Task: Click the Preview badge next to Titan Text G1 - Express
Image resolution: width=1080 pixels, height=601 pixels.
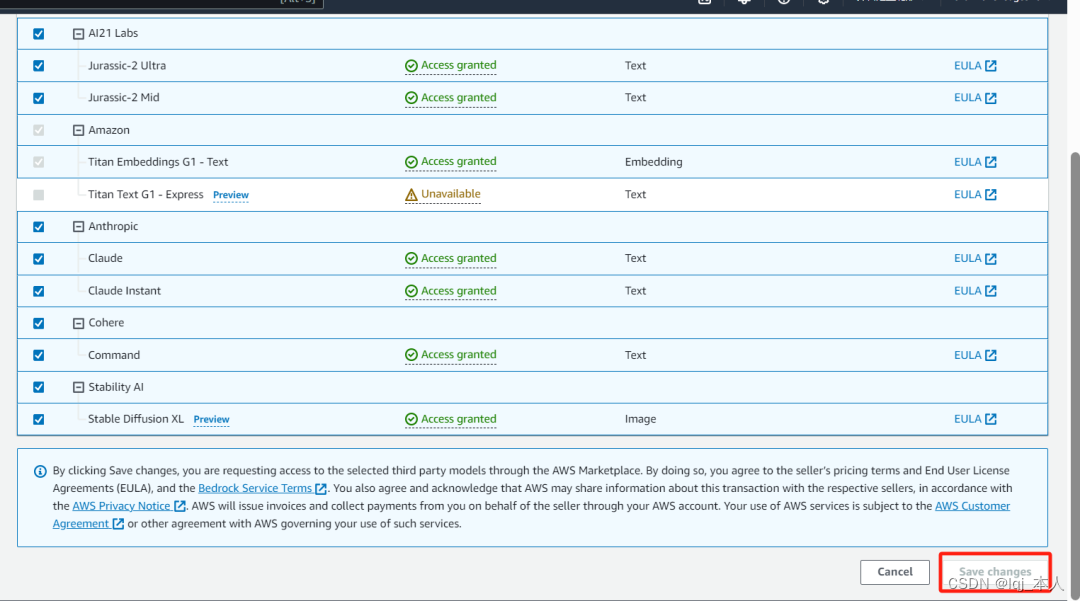Action: point(231,195)
